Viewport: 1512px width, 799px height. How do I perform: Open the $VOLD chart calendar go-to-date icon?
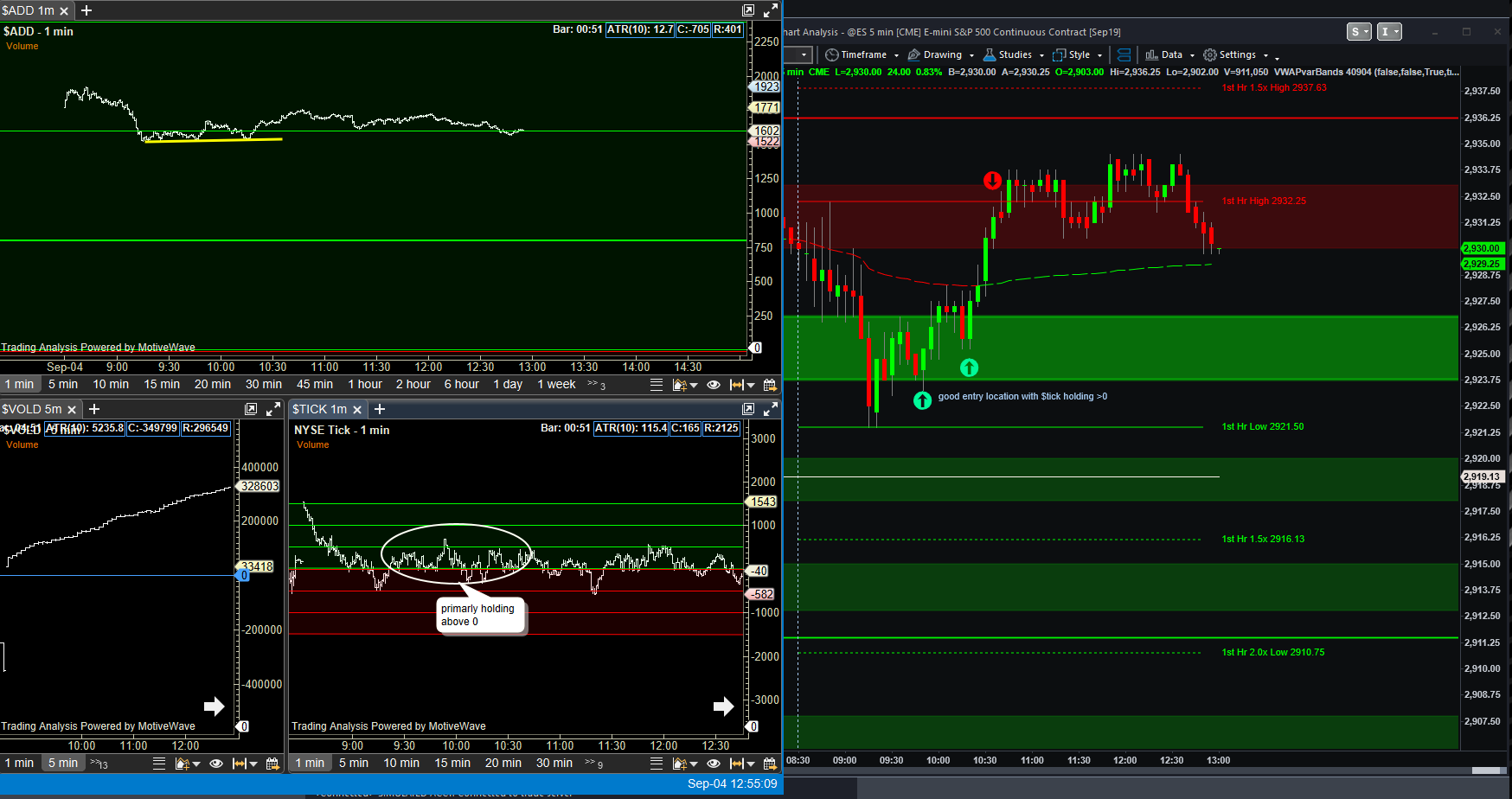pyautogui.click(x=272, y=764)
